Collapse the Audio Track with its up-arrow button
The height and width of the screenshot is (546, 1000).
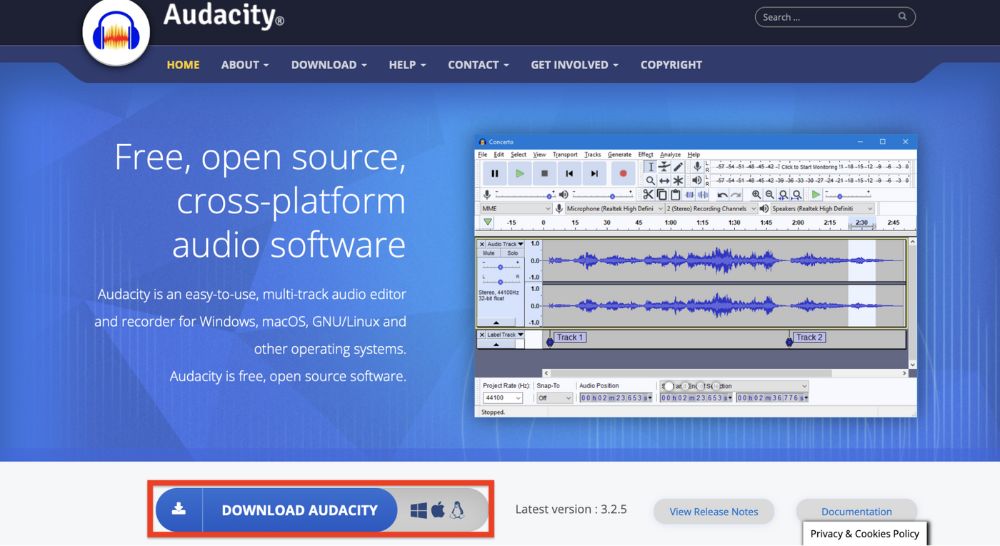[496, 323]
